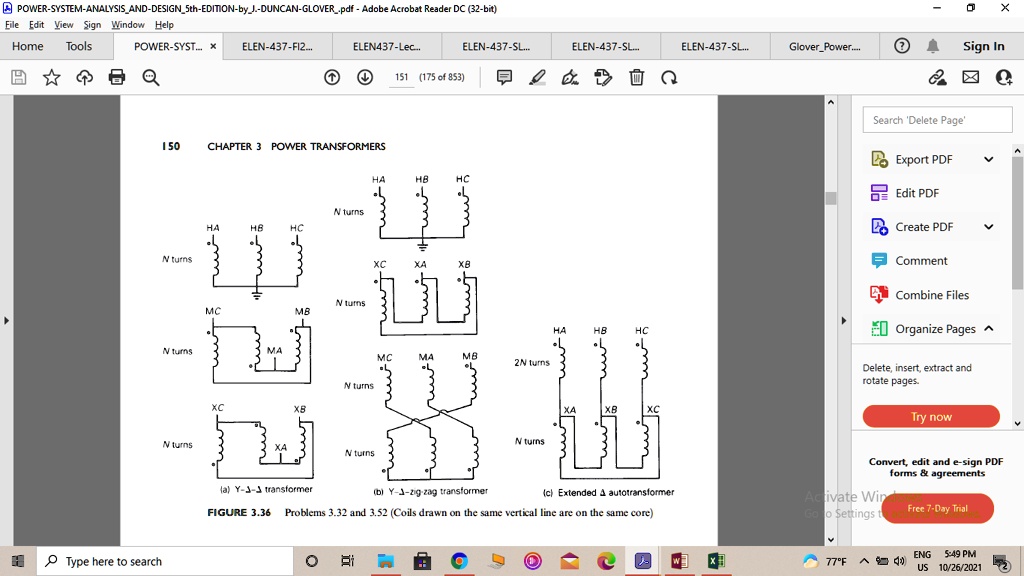Screen dimensions: 1024x576
Task: Expand the left navigation pane arrow
Action: pyautogui.click(x=7, y=321)
